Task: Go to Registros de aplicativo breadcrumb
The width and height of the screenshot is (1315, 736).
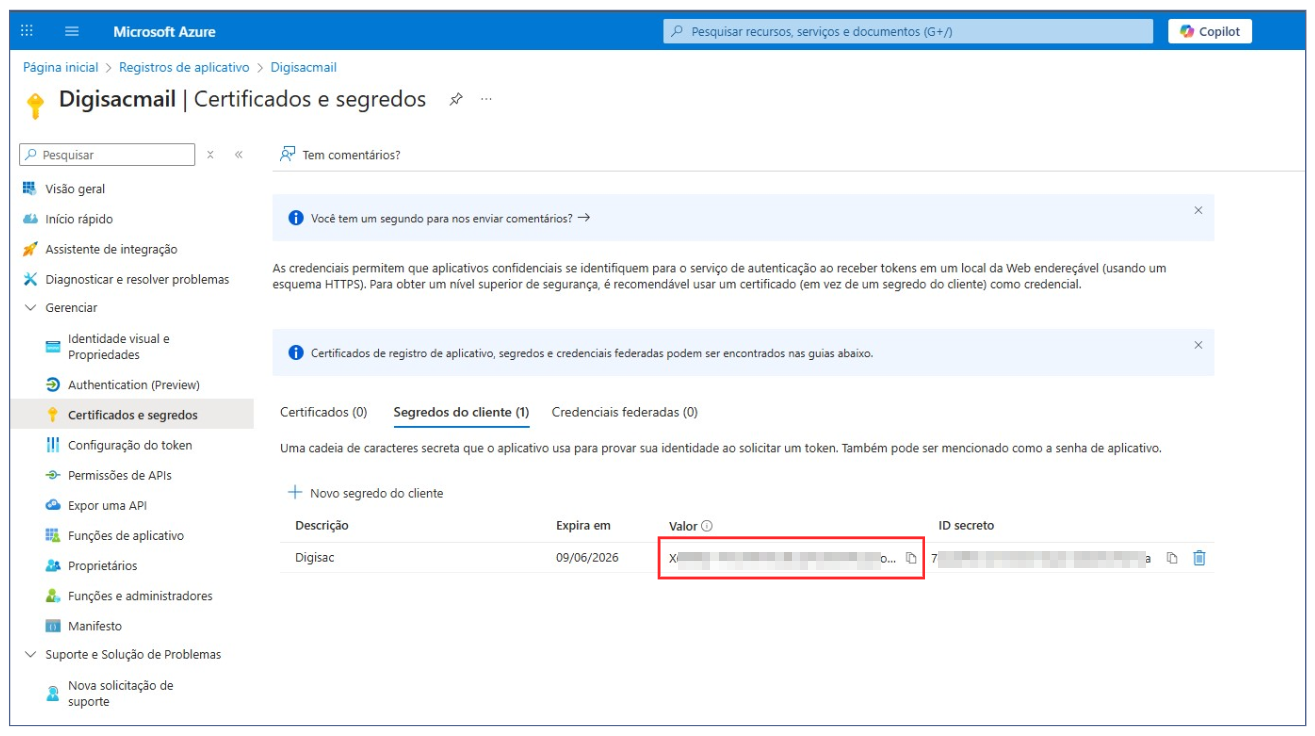Action: 184,67
